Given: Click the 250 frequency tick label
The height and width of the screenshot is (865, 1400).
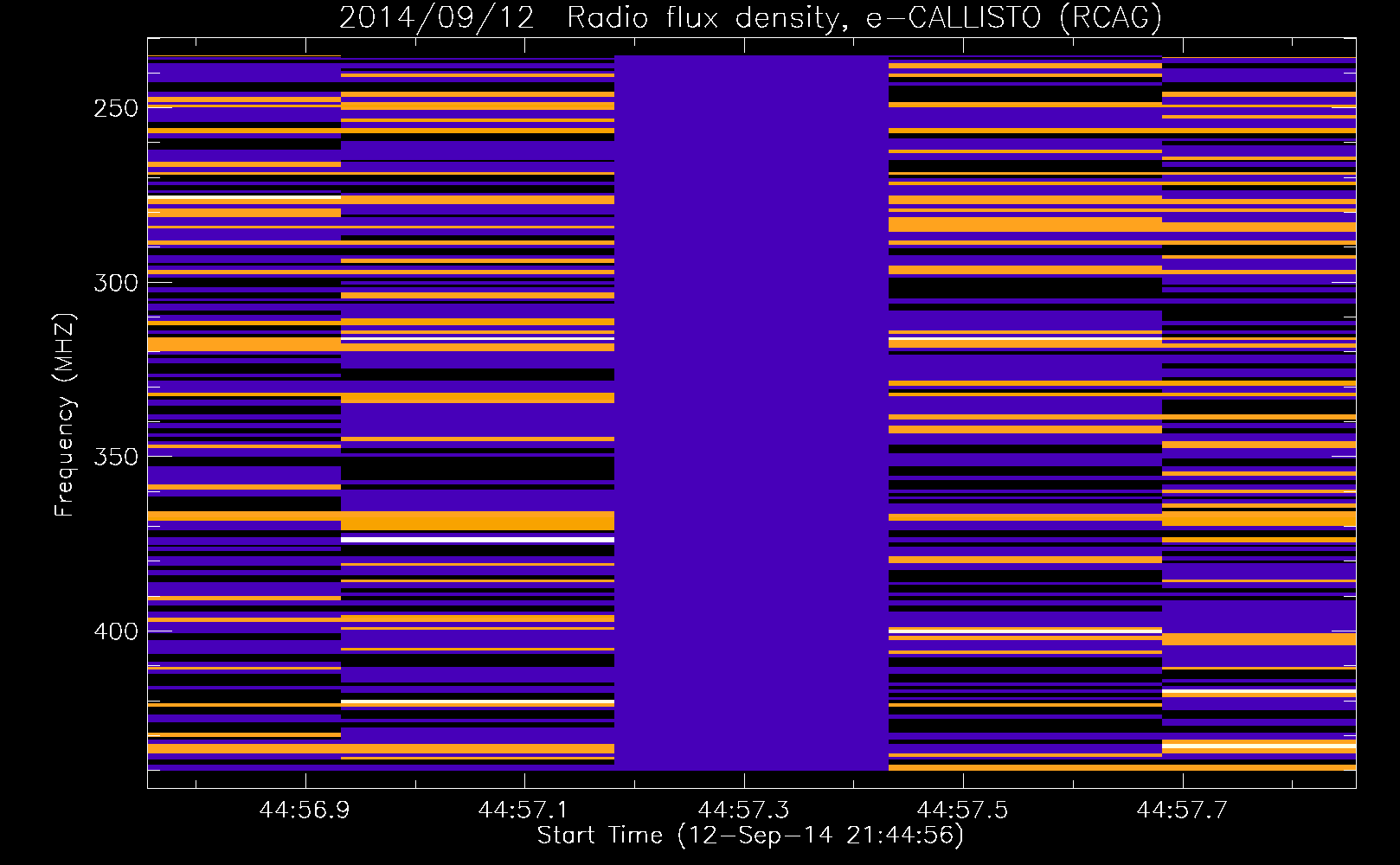Looking at the screenshot, I should (116, 108).
